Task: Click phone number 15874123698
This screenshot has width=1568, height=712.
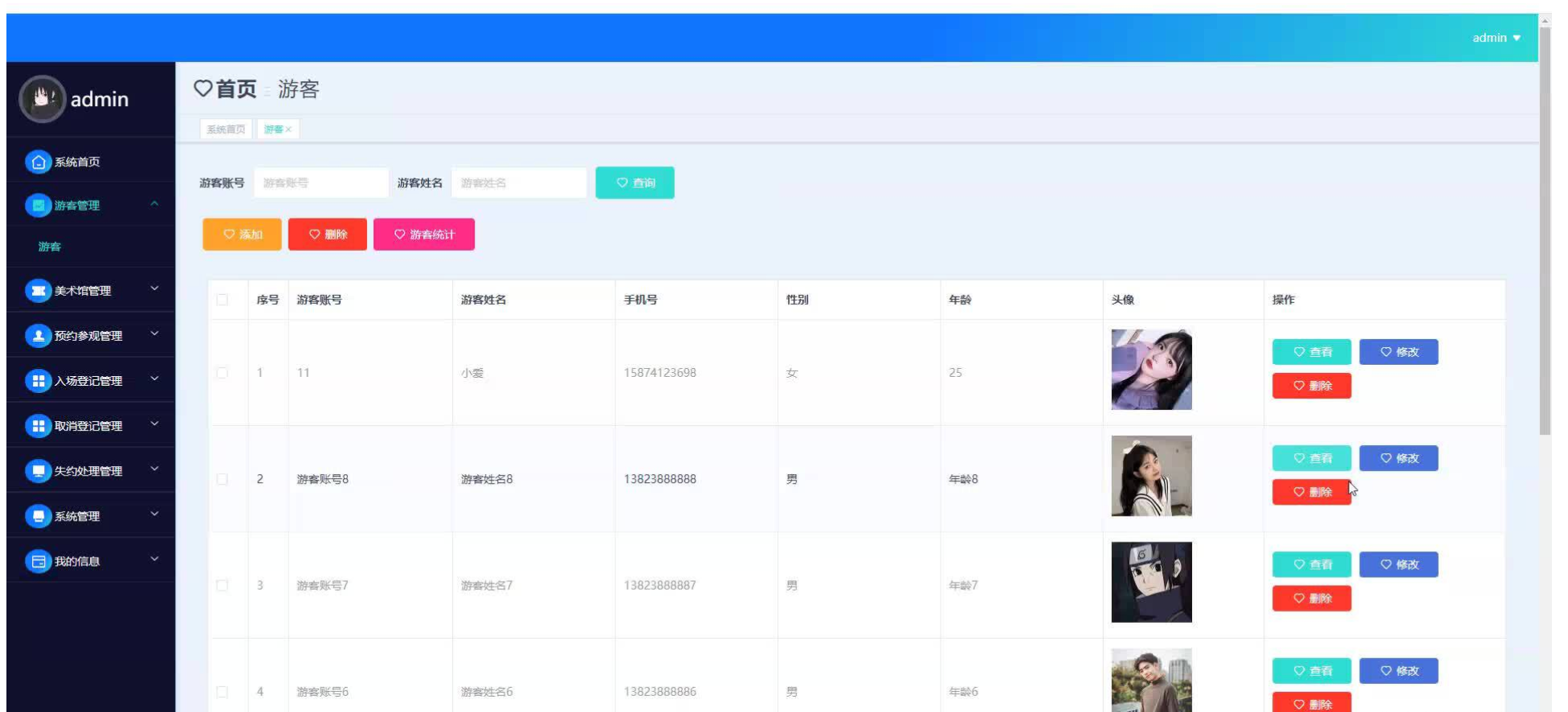Action: pyautogui.click(x=660, y=373)
